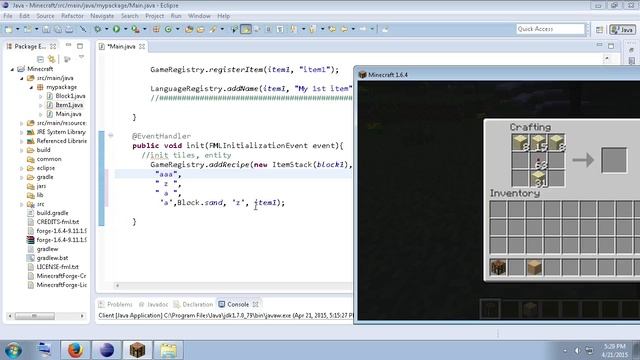Run the program with green play icon
Screen dimensions: 640x360
116,29
